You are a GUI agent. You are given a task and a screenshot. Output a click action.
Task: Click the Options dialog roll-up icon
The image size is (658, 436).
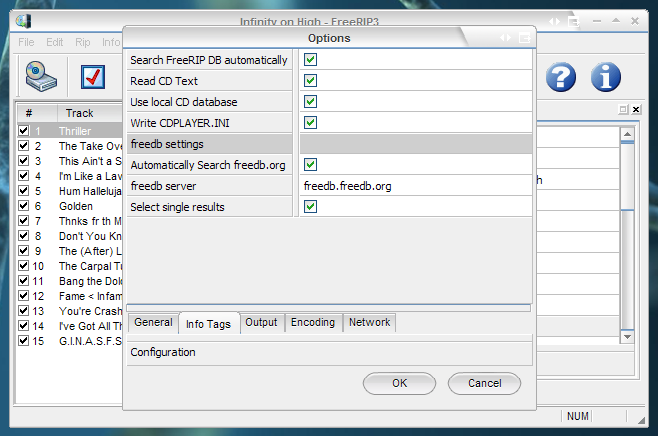[525, 38]
